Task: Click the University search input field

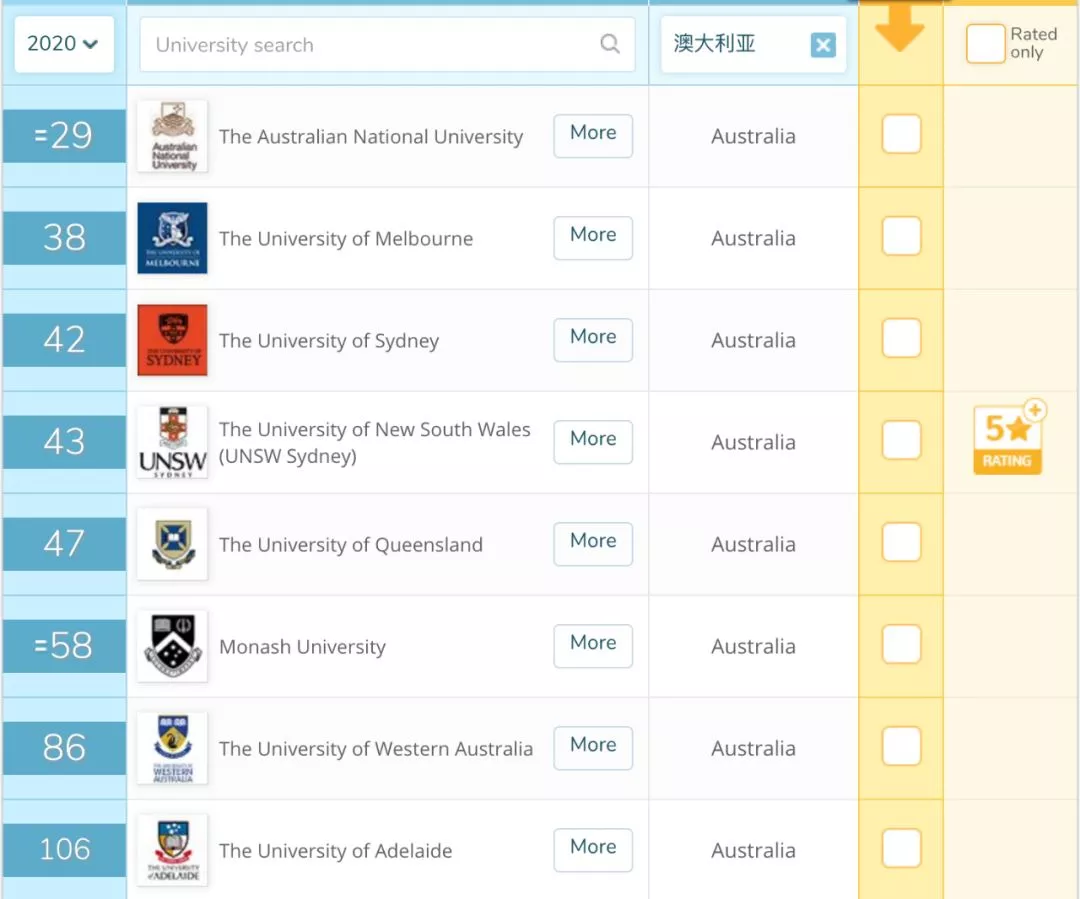Action: [370, 45]
